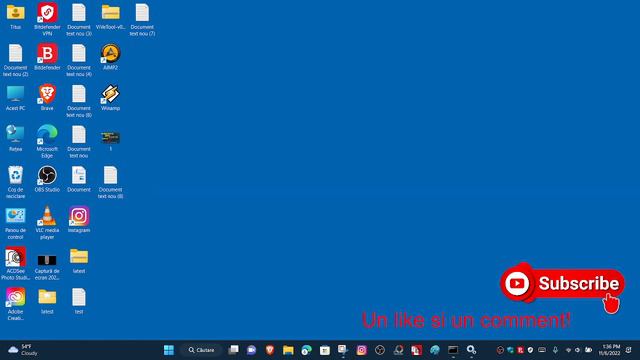Select the unnumbered Document text nou file
The image size is (640, 360).
tap(79, 141)
